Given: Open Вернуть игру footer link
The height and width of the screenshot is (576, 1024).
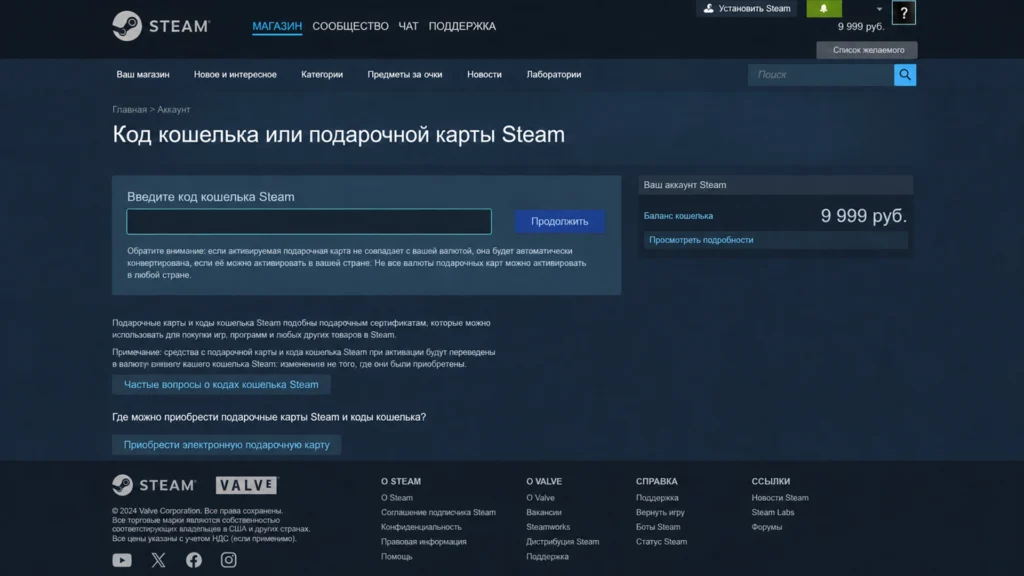Looking at the screenshot, I should [660, 512].
